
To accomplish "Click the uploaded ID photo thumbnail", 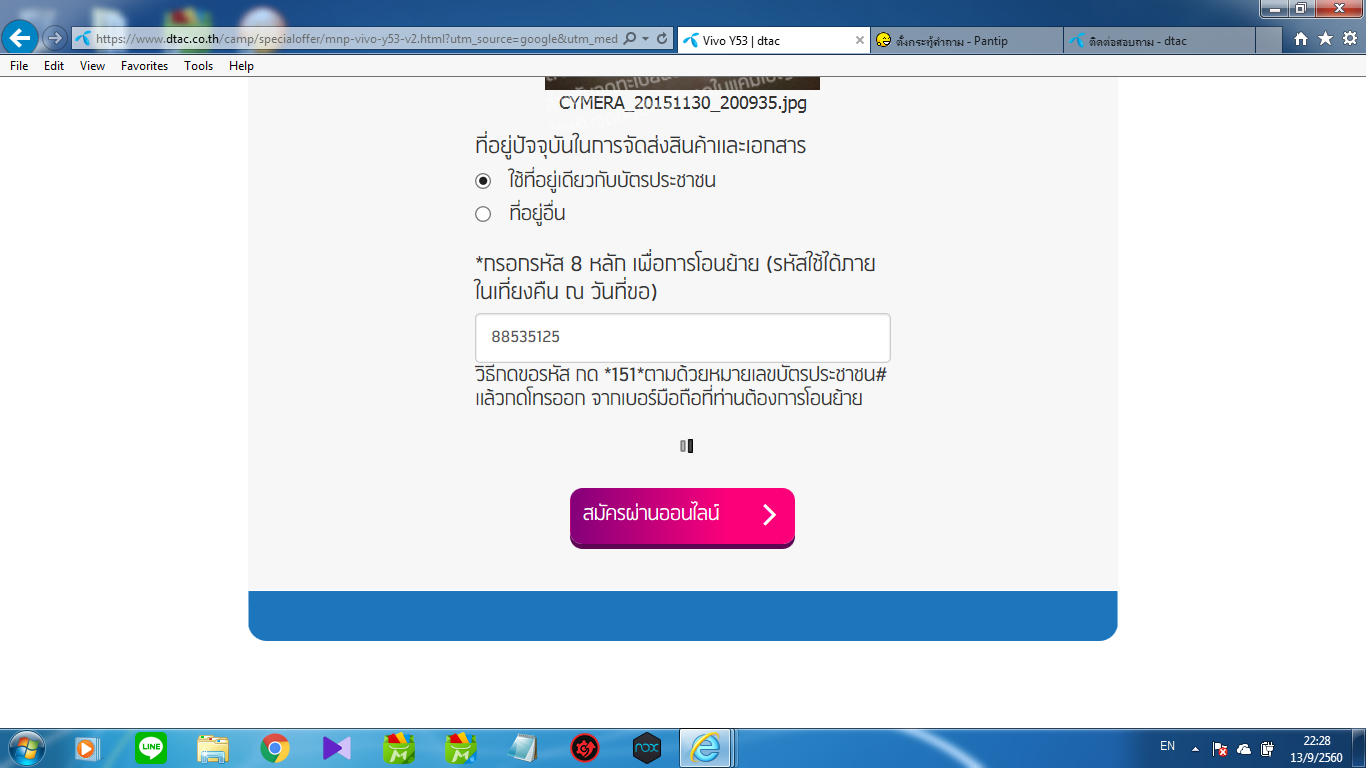I will click(x=682, y=82).
